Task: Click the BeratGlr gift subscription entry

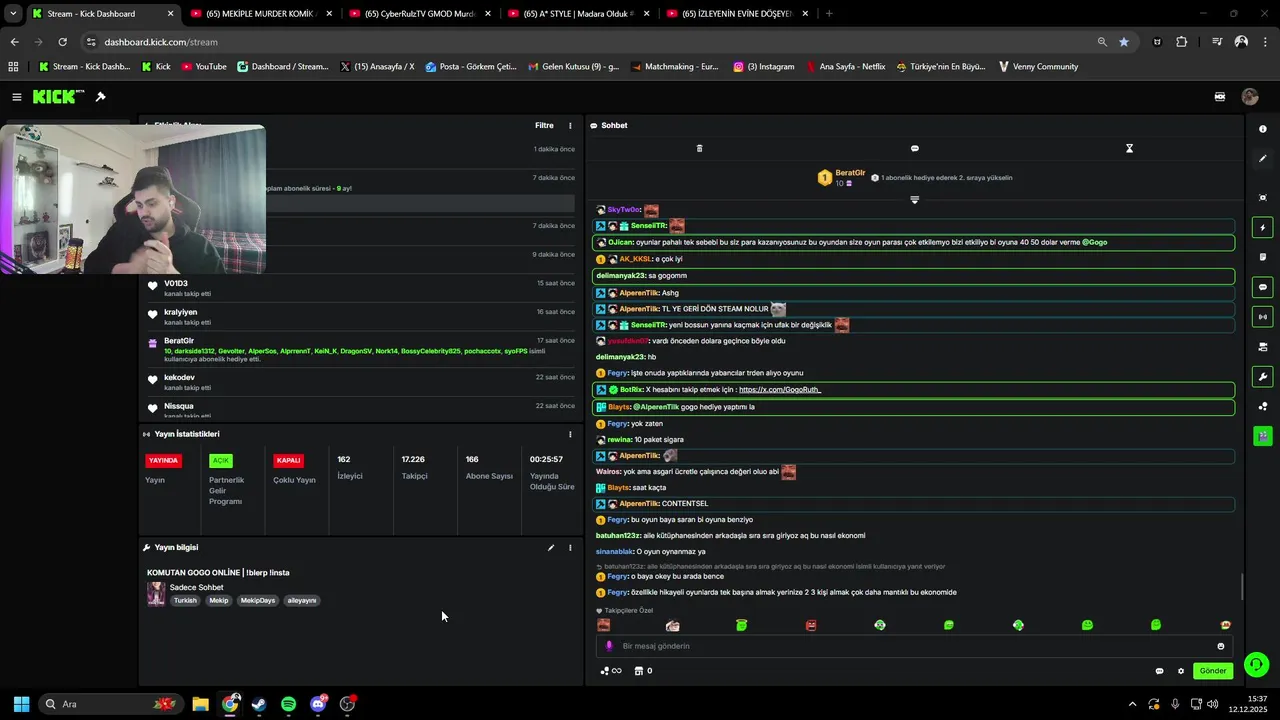Action: pos(360,349)
